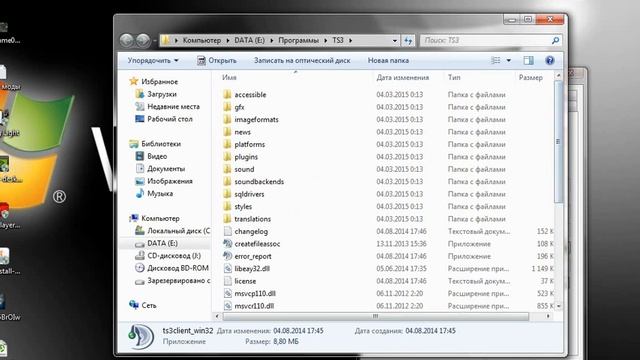Click the Загрузки folder icon in sidebar
Image resolution: width=640 pixels, height=360 pixels.
[140, 94]
